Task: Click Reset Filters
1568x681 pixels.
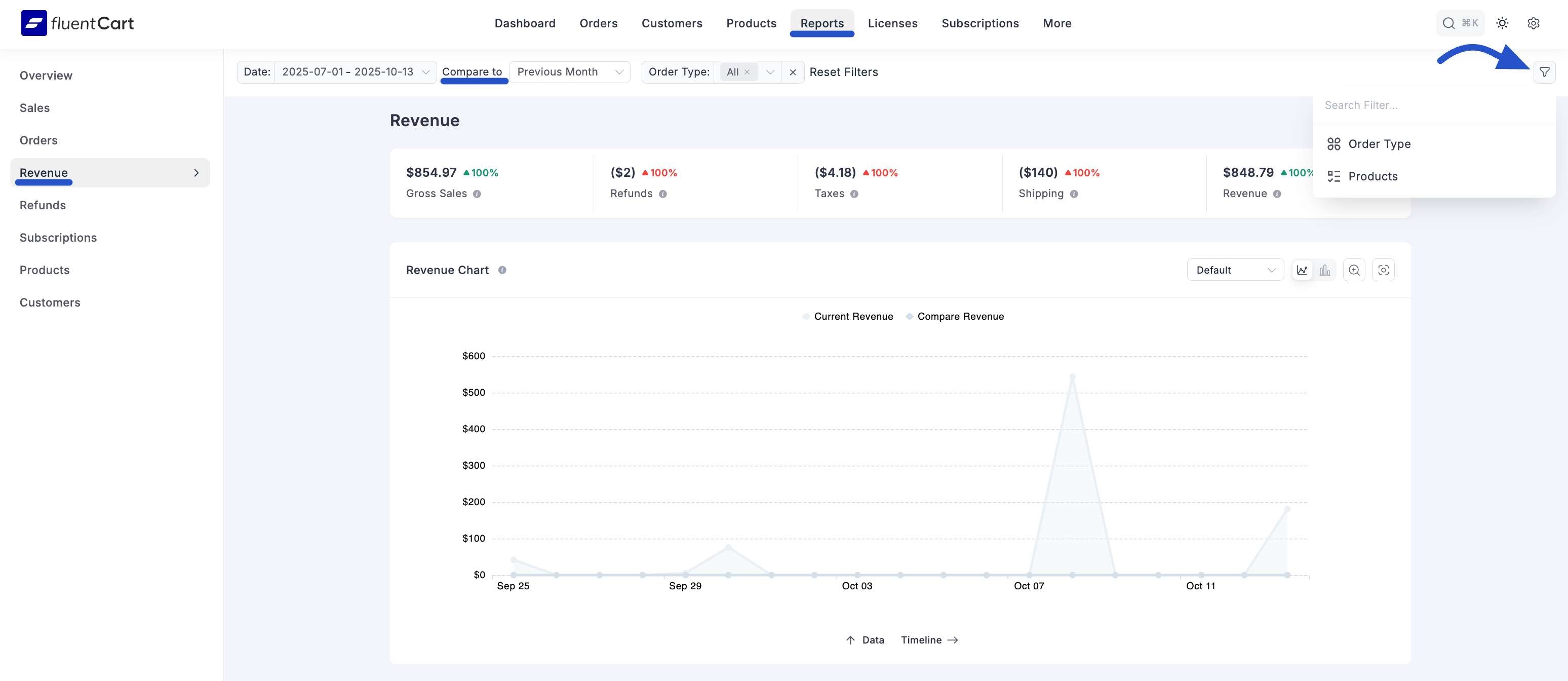Action: click(843, 72)
